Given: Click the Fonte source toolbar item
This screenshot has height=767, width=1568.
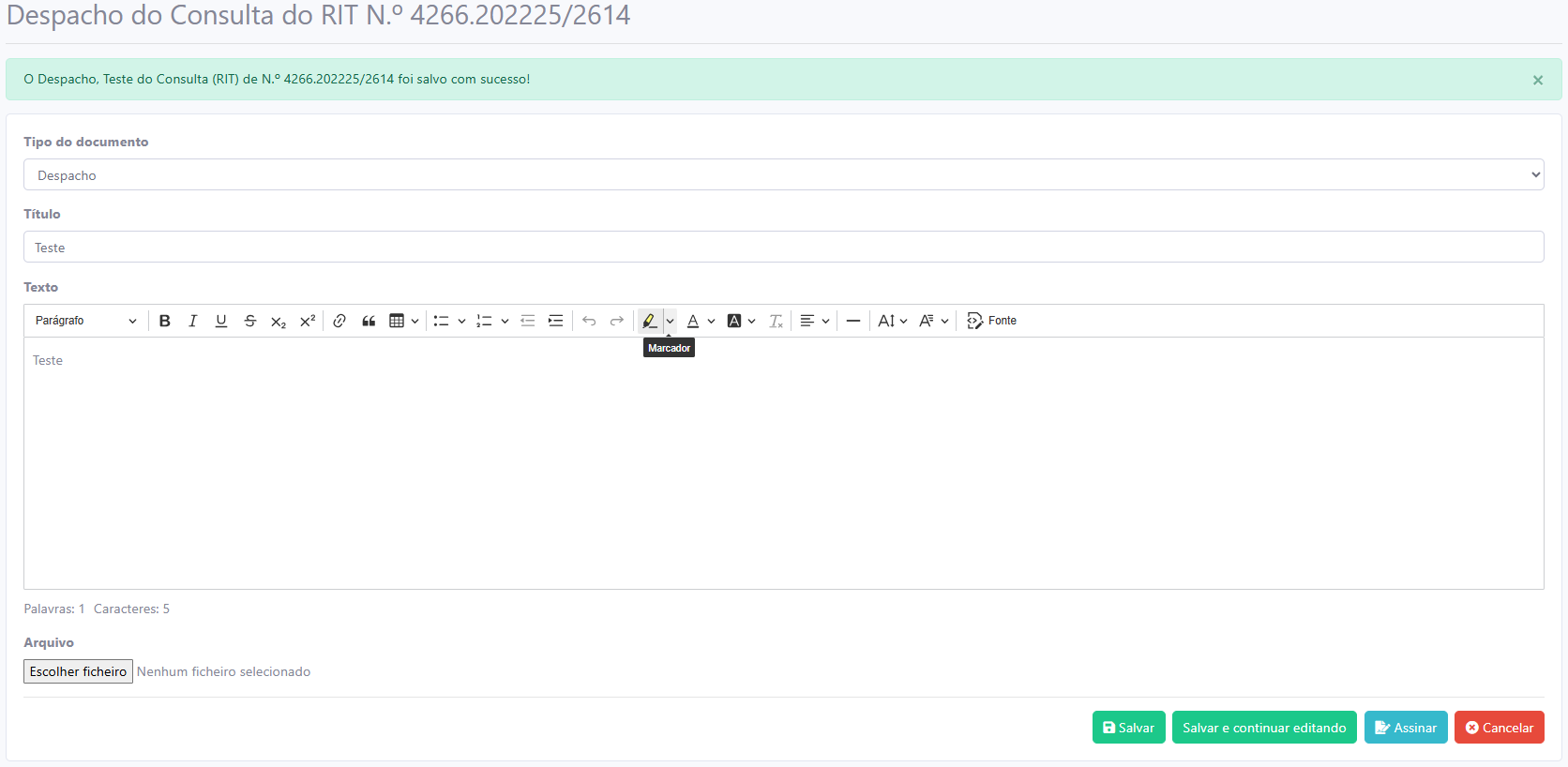Looking at the screenshot, I should tap(992, 321).
